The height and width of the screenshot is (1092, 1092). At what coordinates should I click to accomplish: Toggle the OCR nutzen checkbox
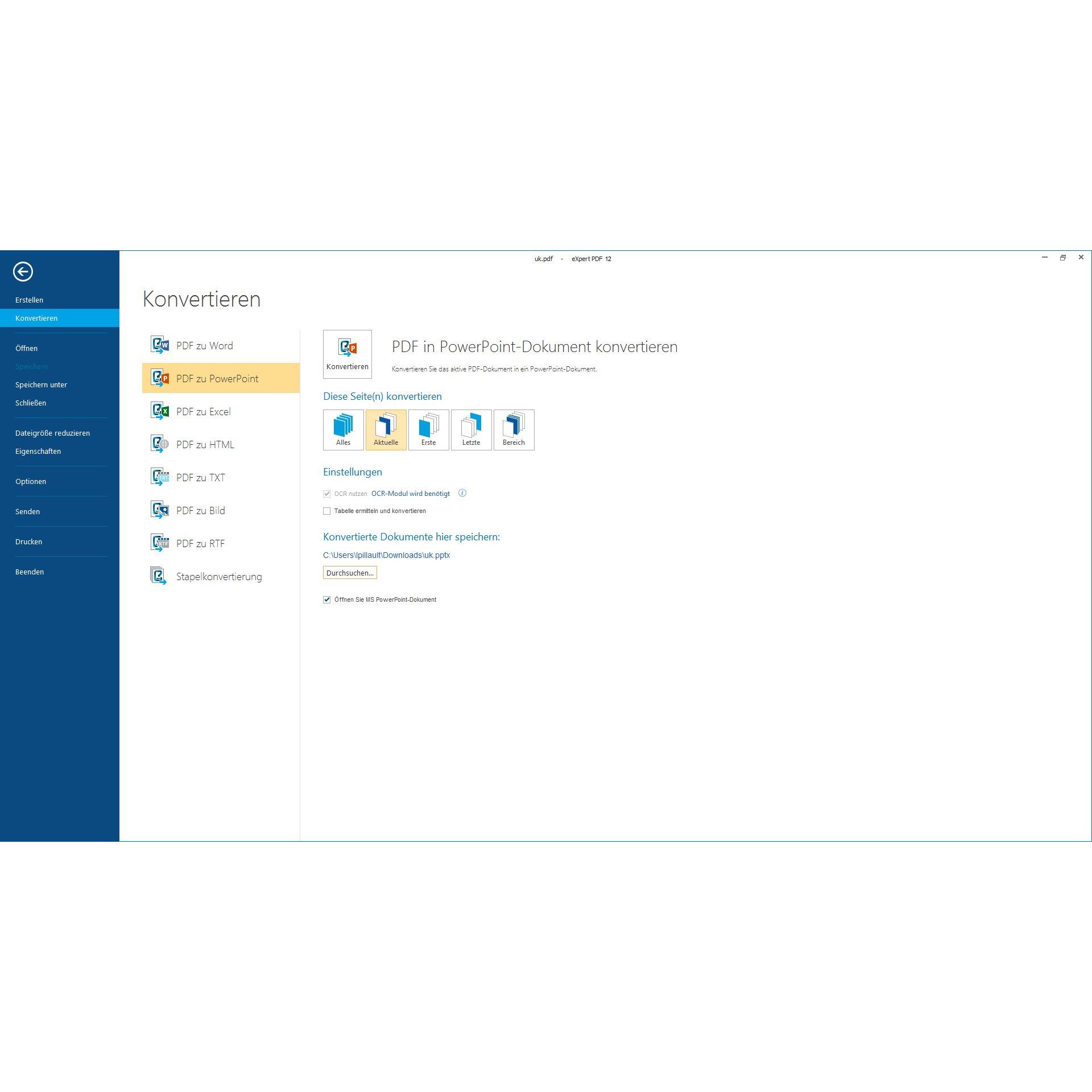tap(327, 494)
